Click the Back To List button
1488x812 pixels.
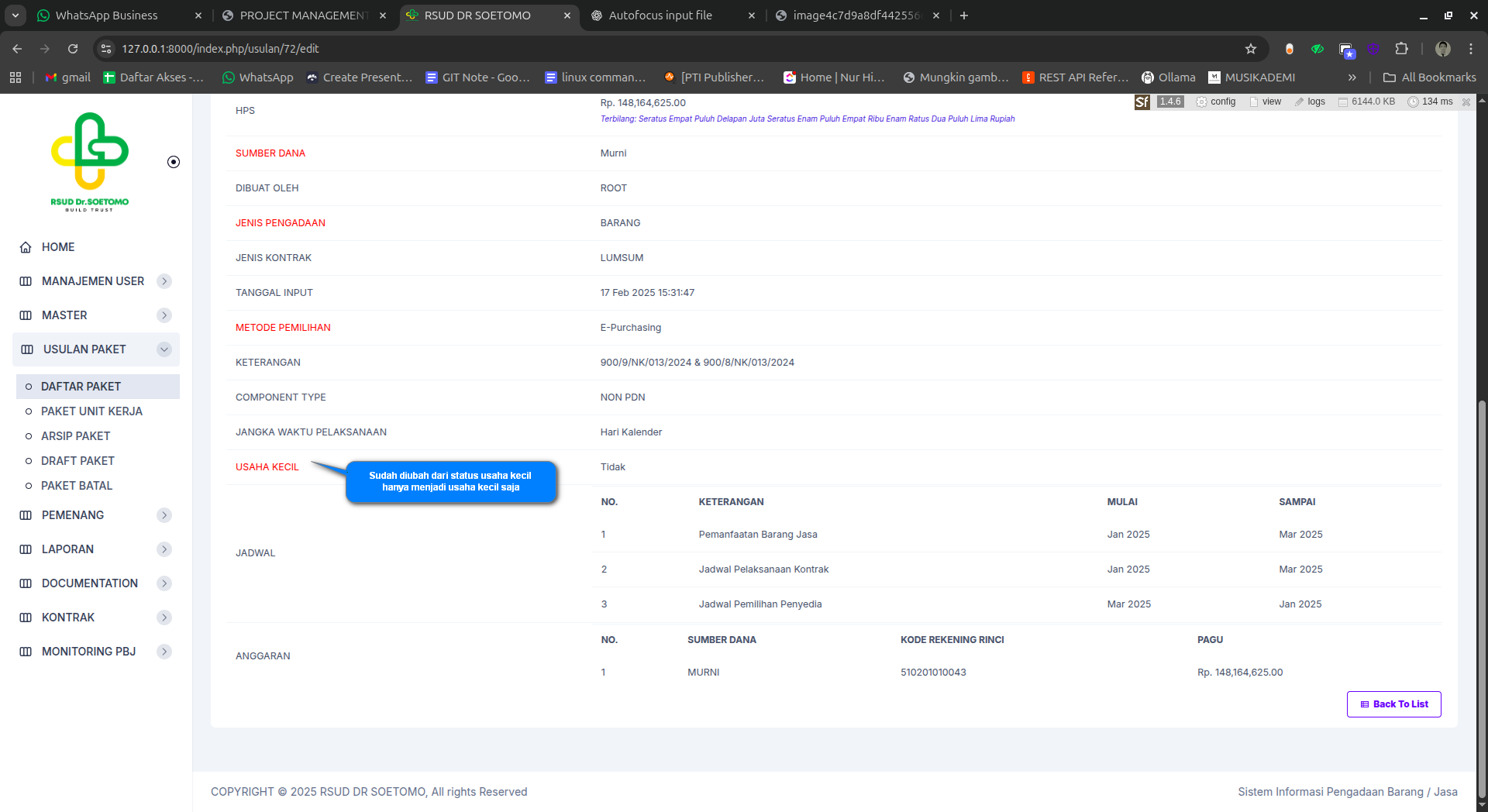tap(1393, 704)
